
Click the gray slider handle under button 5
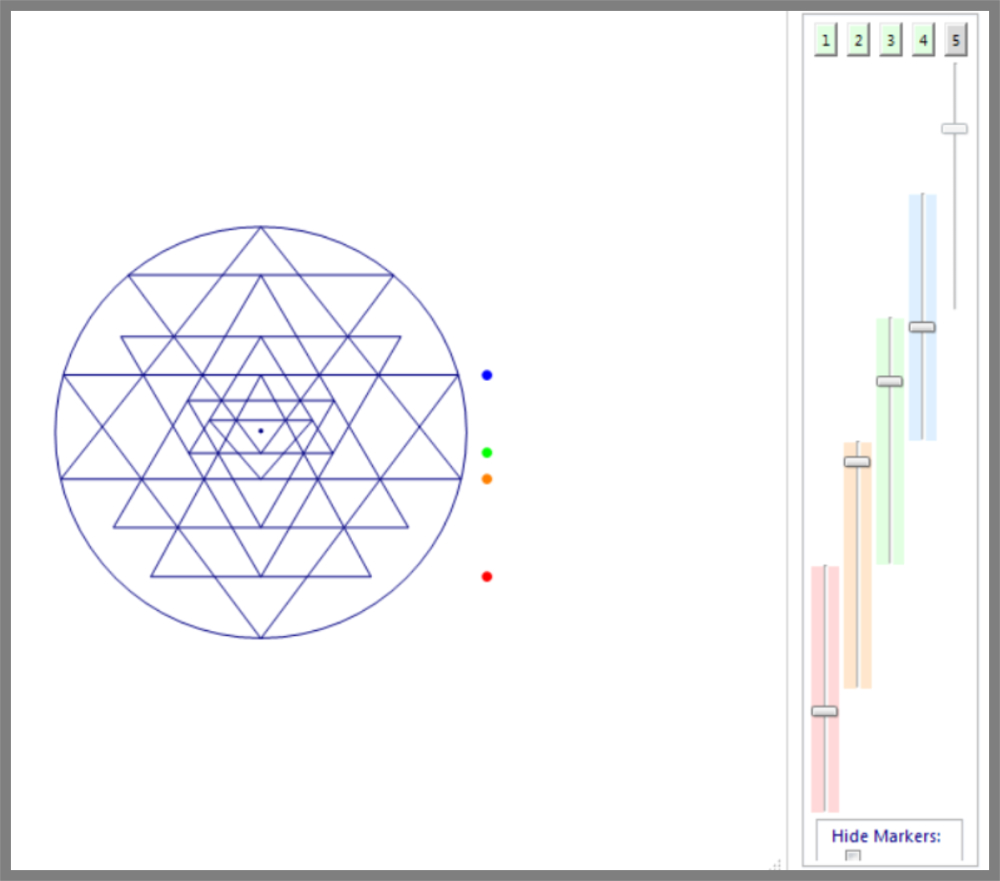coord(954,129)
